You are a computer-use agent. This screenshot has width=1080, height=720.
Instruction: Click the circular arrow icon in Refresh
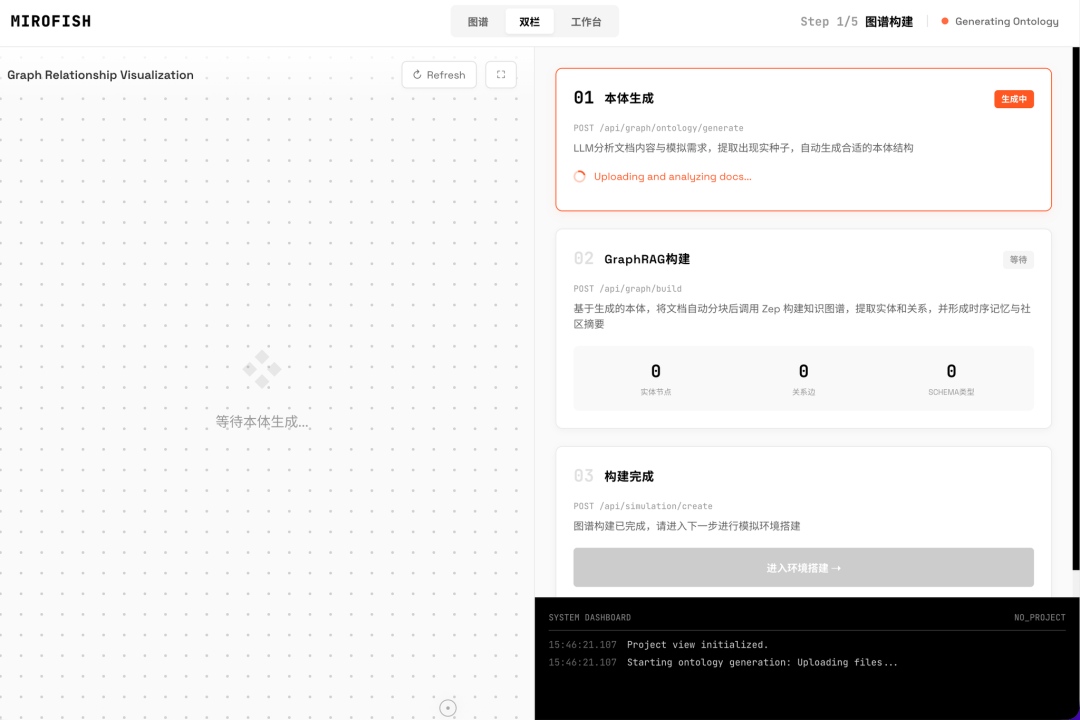tap(417, 75)
